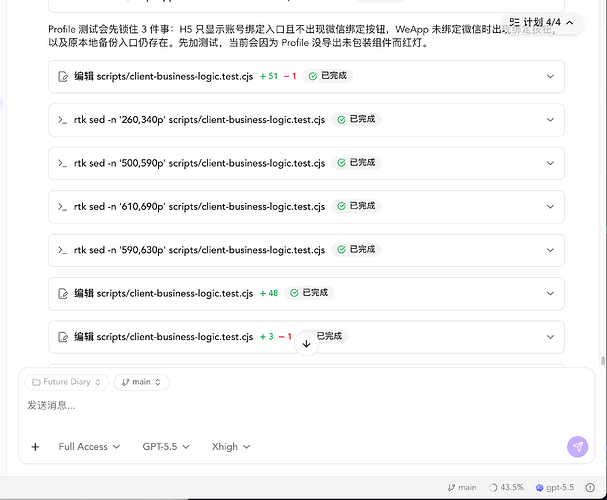Click the info icon in status bar

point(590,488)
